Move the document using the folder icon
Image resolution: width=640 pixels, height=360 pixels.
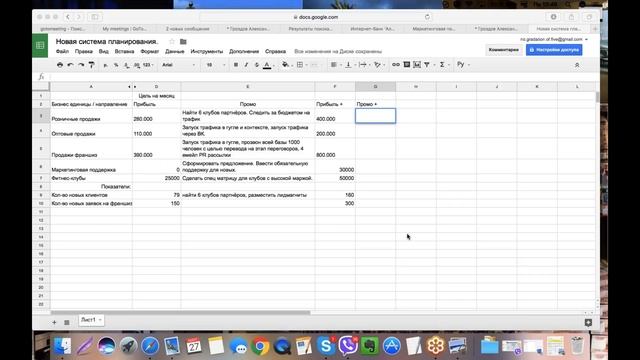pos(183,42)
